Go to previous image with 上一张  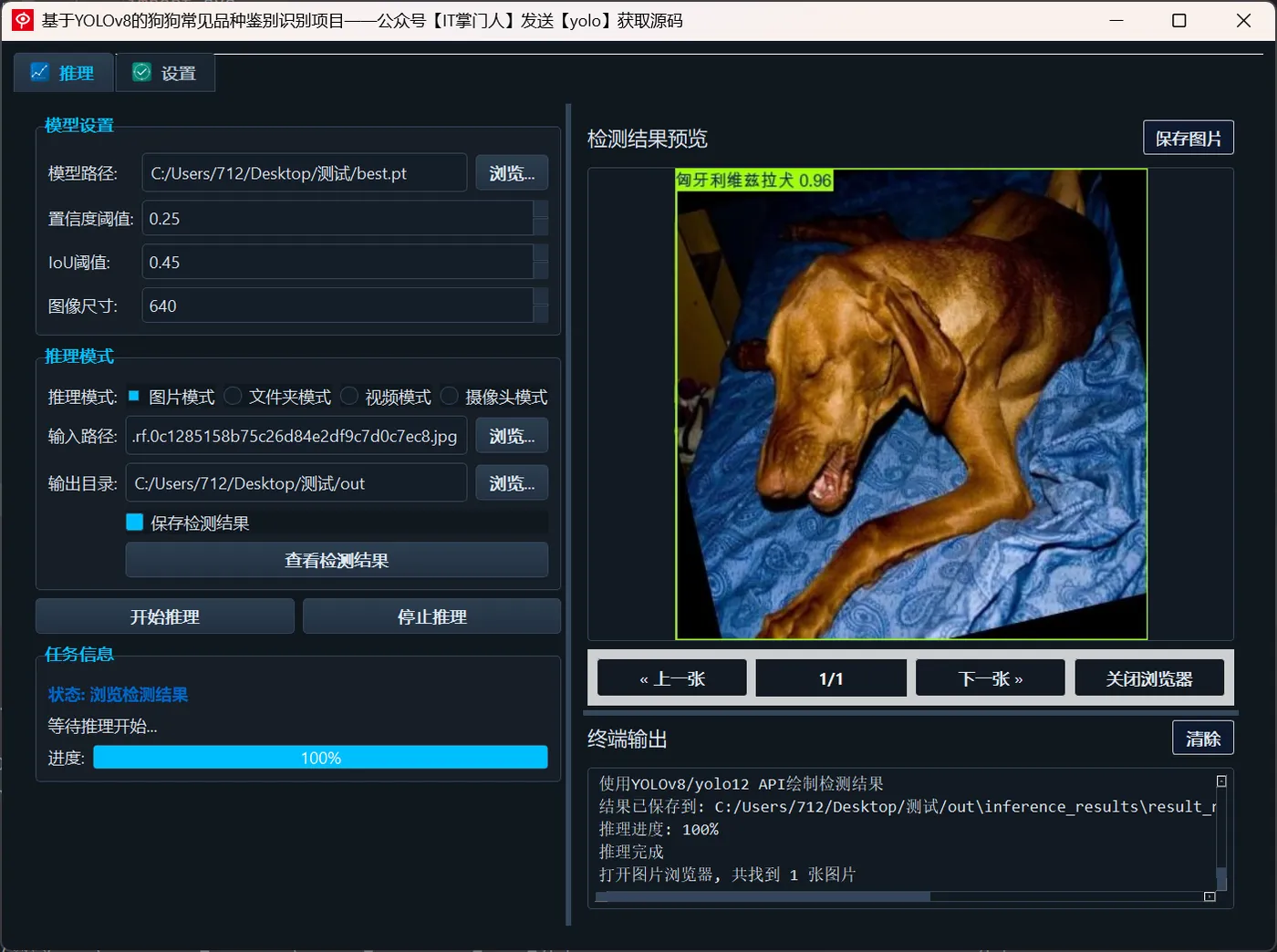pos(672,678)
